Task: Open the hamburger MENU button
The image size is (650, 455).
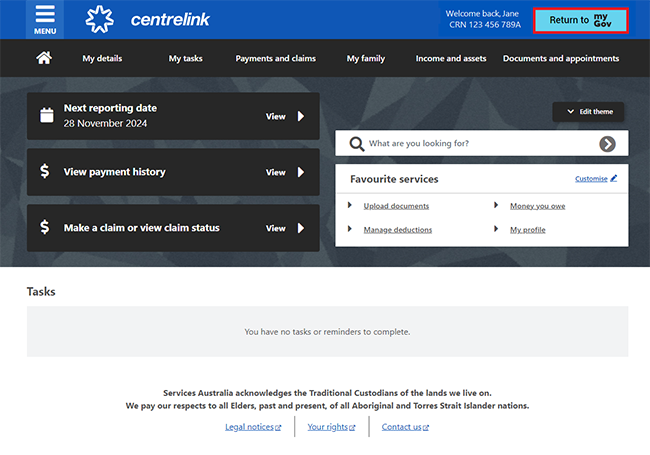Action: tap(44, 19)
